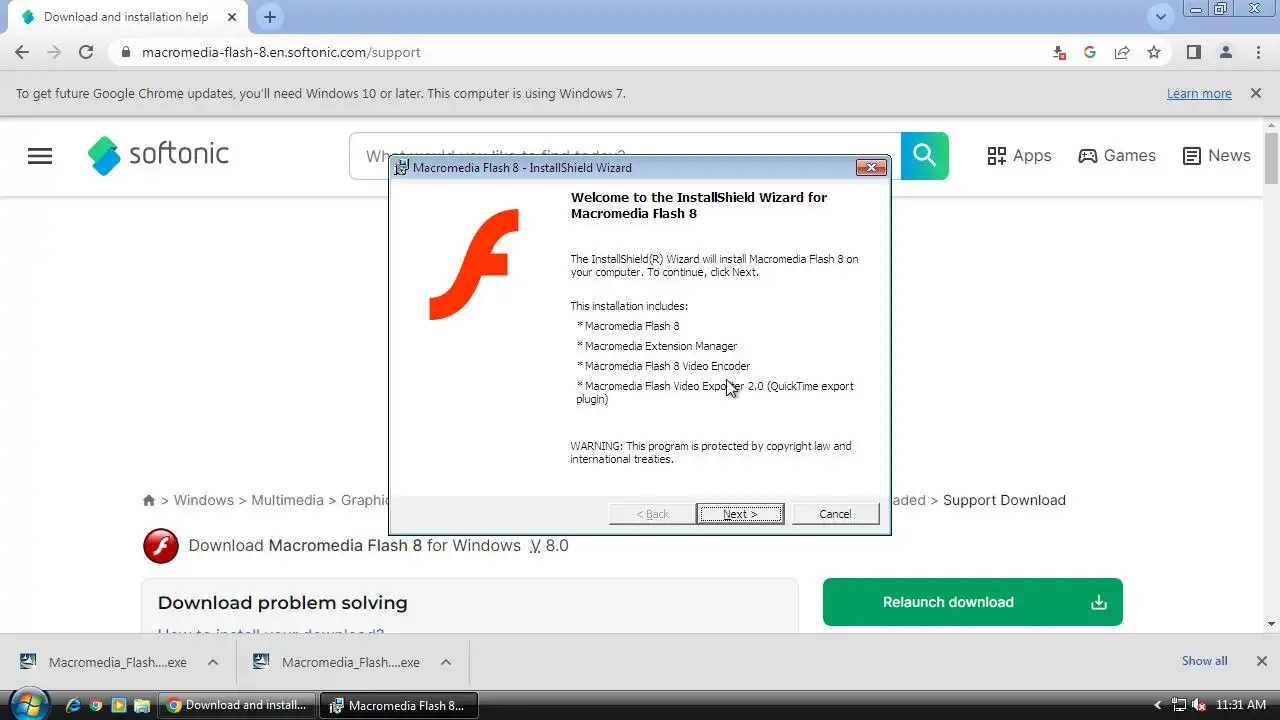Select the Download and installation help tab

pyautogui.click(x=126, y=17)
